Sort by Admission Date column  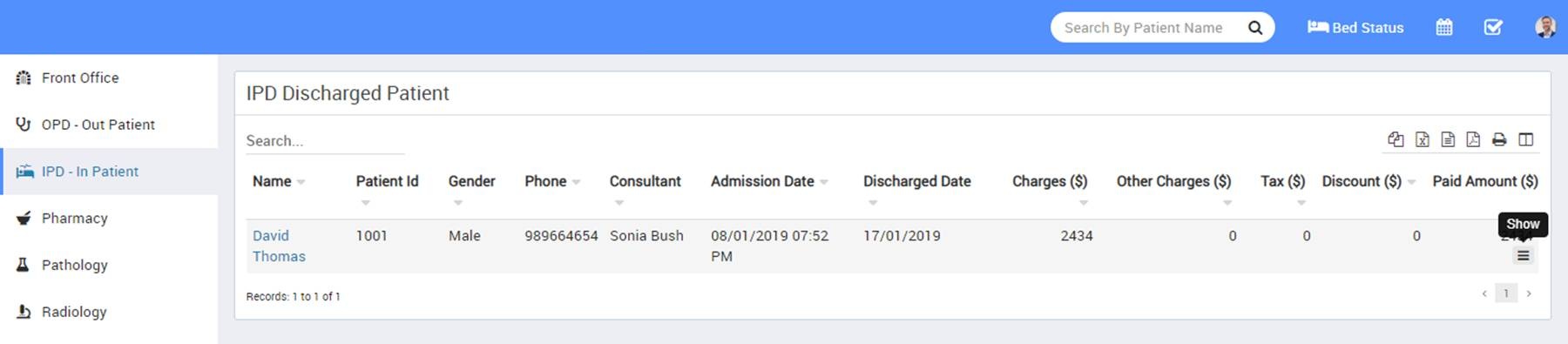[x=761, y=181]
